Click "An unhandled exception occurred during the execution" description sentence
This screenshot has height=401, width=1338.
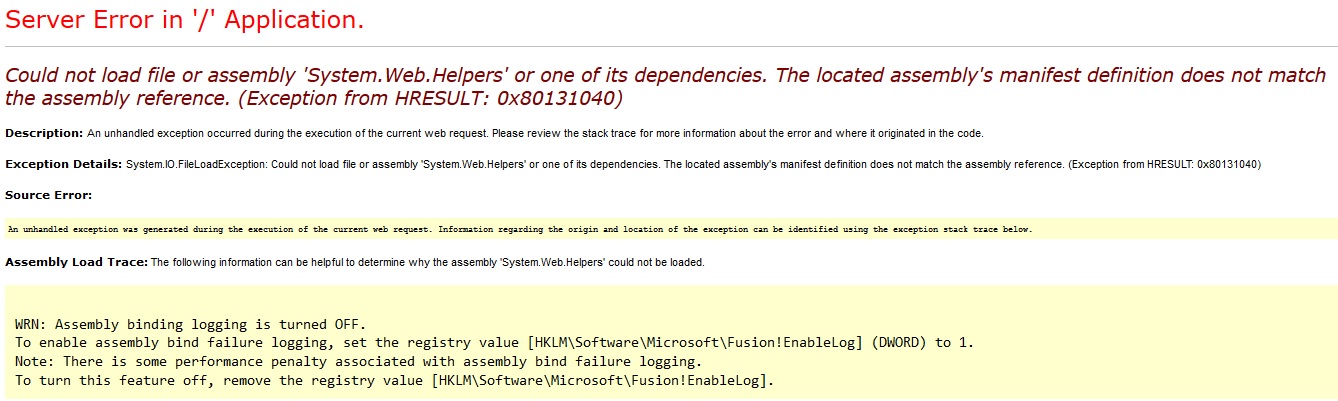pos(536,133)
